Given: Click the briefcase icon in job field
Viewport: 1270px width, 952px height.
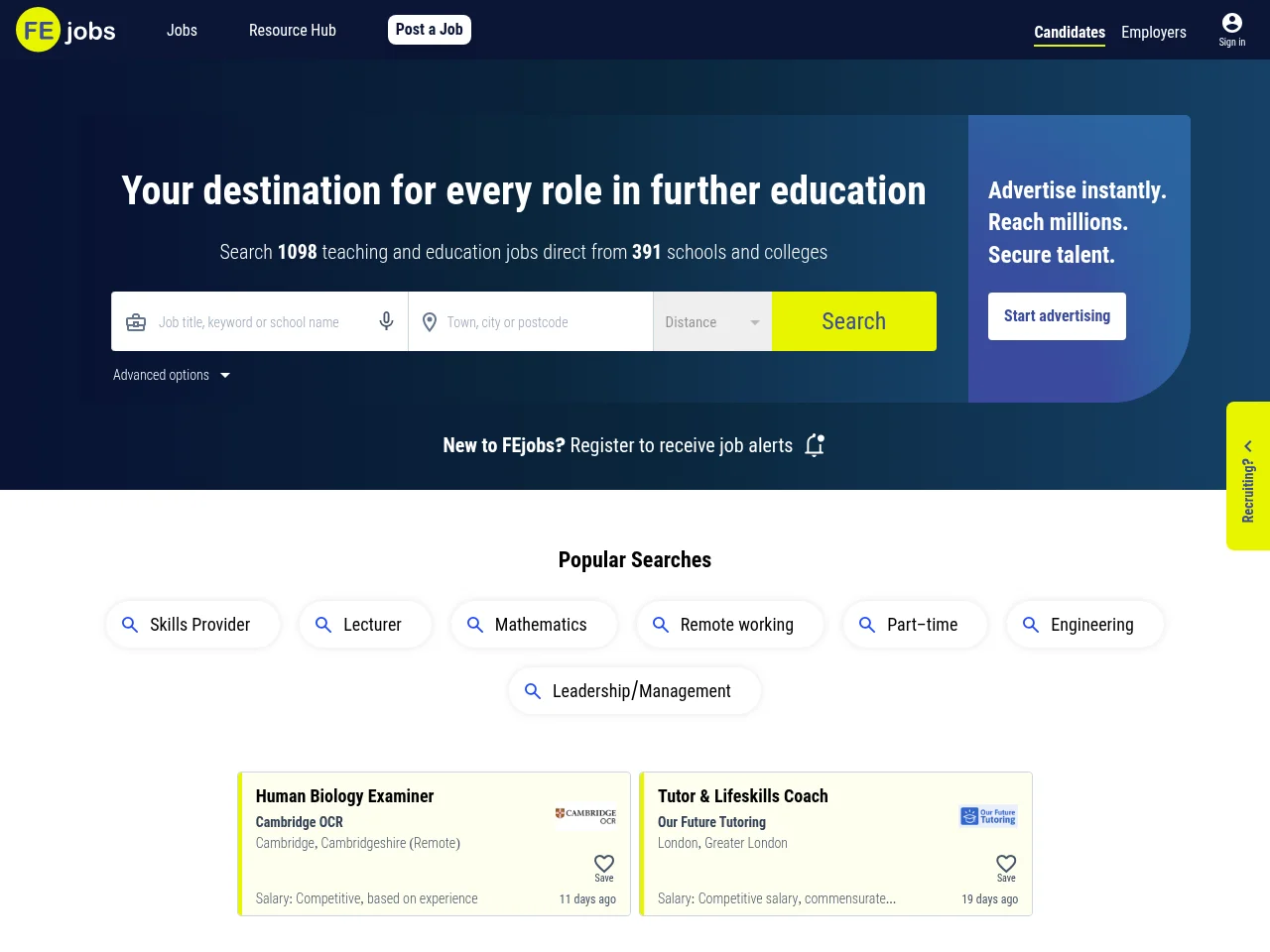Looking at the screenshot, I should [136, 322].
